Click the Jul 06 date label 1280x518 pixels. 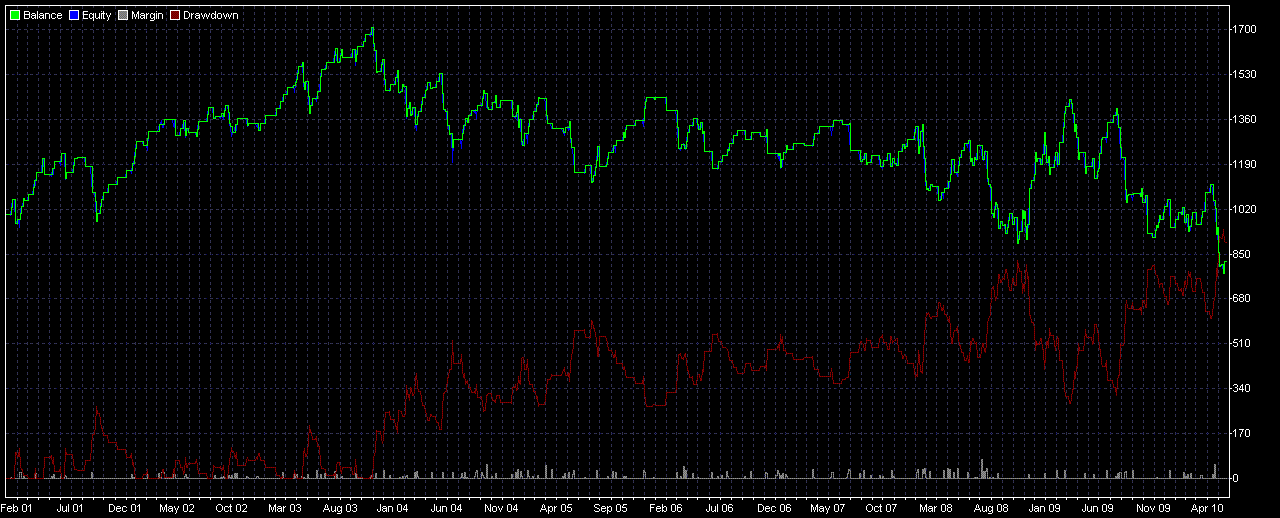tap(719, 508)
